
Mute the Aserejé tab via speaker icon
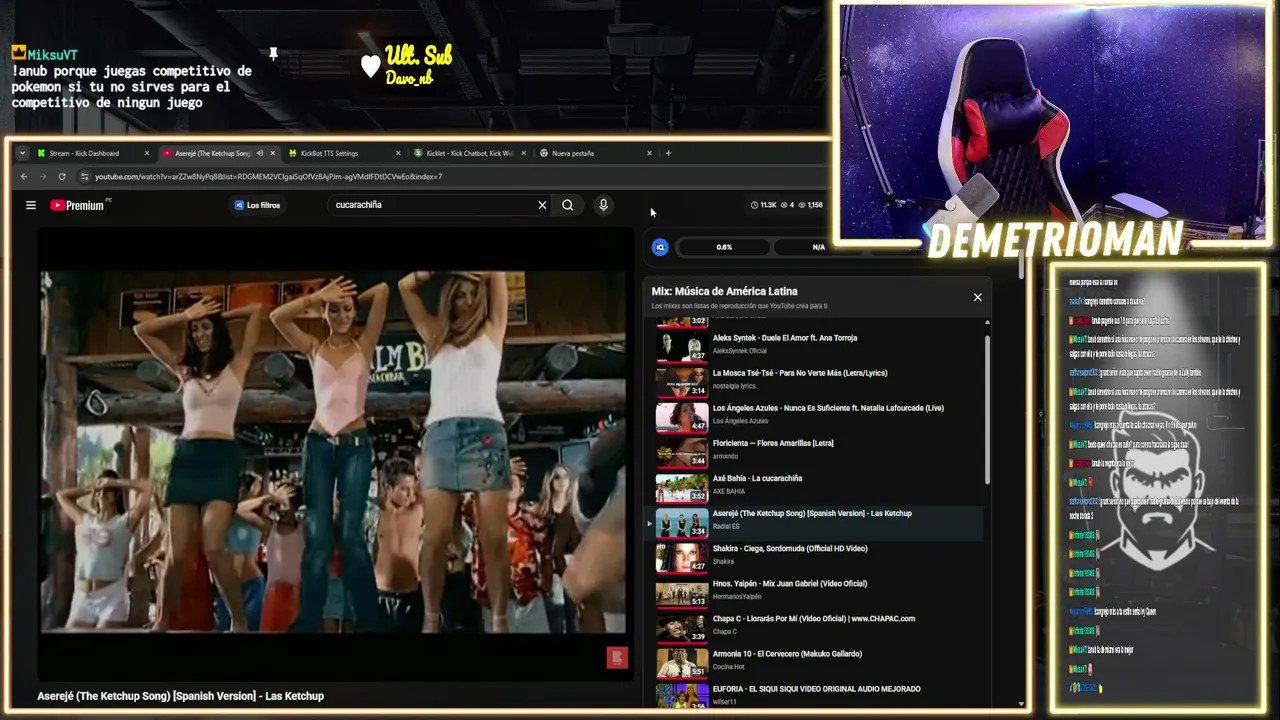(260, 153)
